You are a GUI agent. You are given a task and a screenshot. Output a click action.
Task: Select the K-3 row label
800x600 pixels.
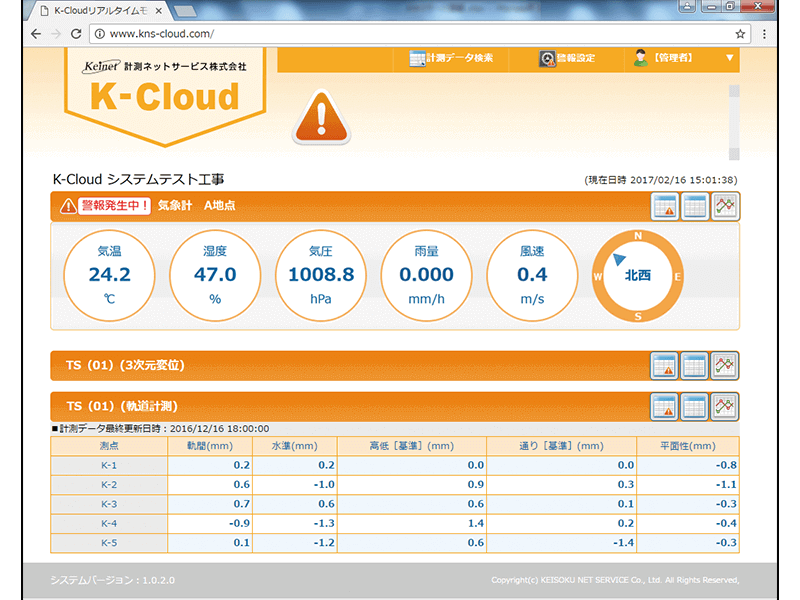pos(109,504)
